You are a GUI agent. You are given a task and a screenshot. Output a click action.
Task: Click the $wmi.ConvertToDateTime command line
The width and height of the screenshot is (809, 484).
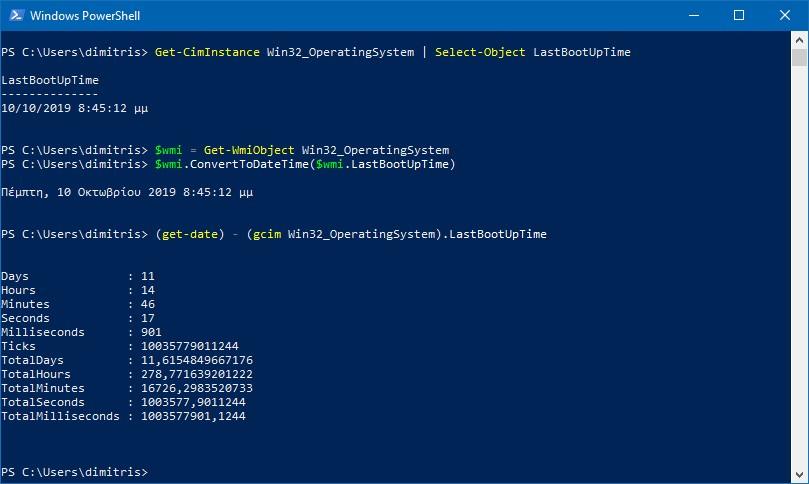click(305, 164)
